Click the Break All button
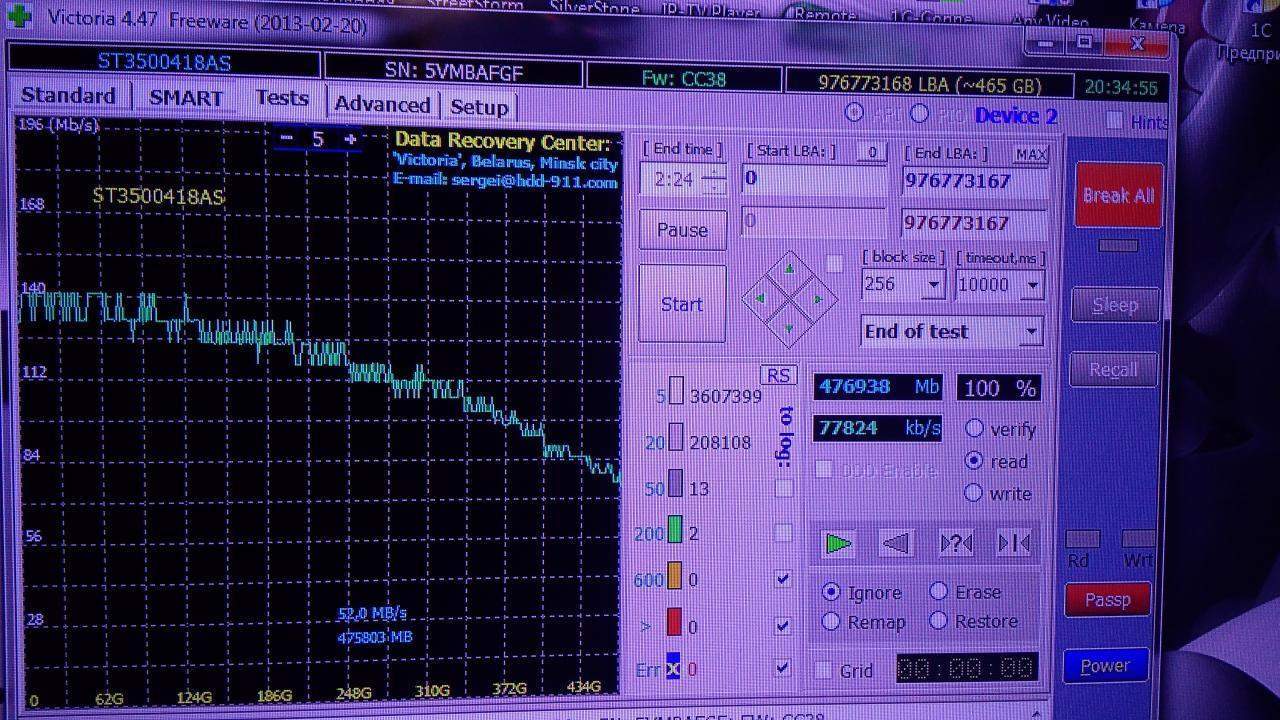Image resolution: width=1280 pixels, height=720 pixels. [1118, 195]
